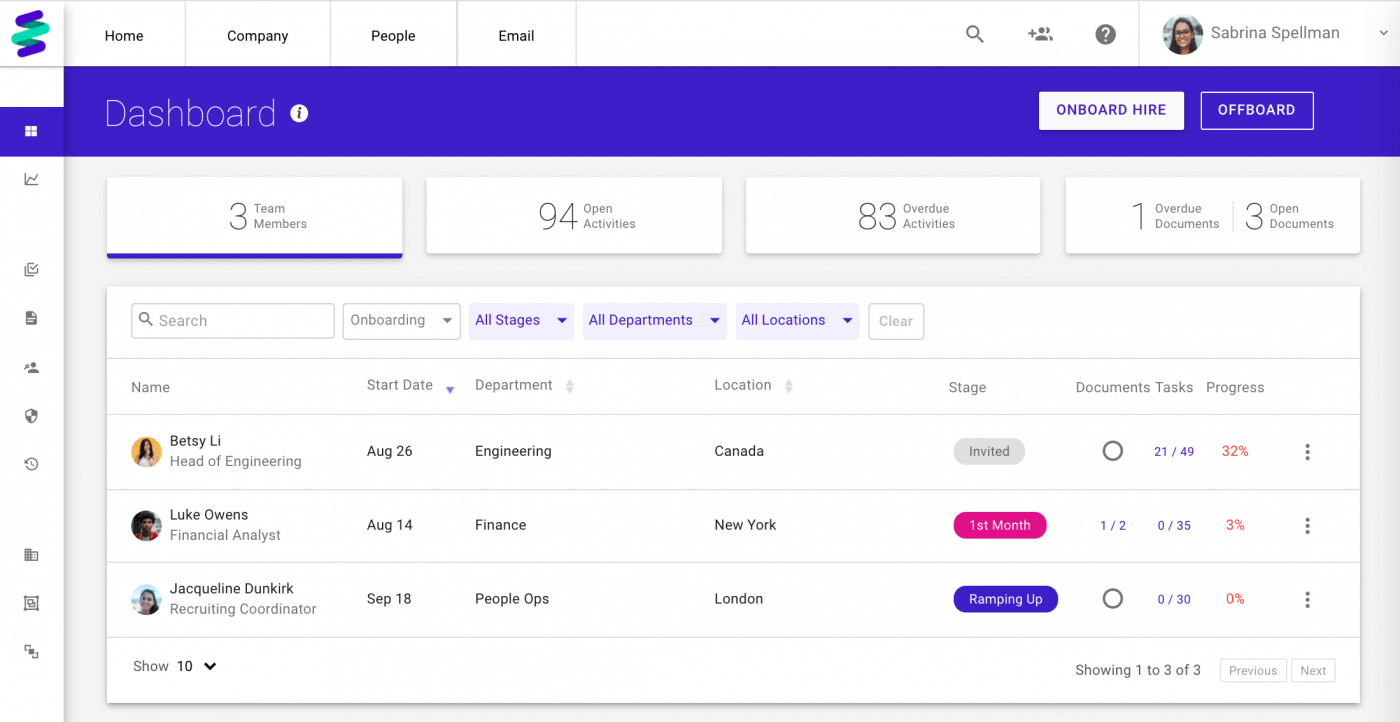Image resolution: width=1400 pixels, height=722 pixels.
Task: Click Jacqueline Dunkirk's avatar photo
Action: point(146,599)
